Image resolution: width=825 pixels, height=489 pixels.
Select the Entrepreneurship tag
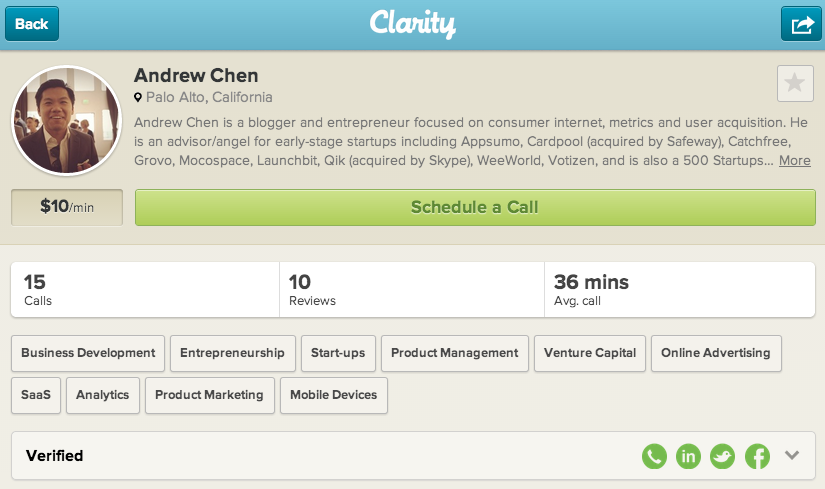coord(233,353)
